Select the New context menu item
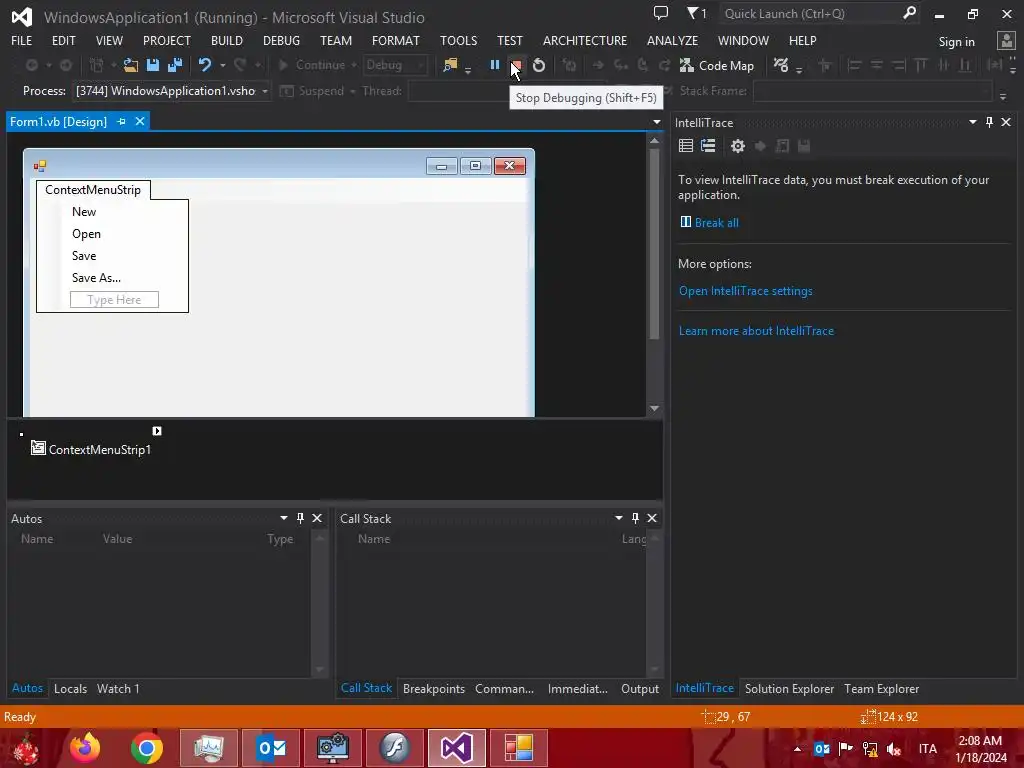 [x=112, y=212]
